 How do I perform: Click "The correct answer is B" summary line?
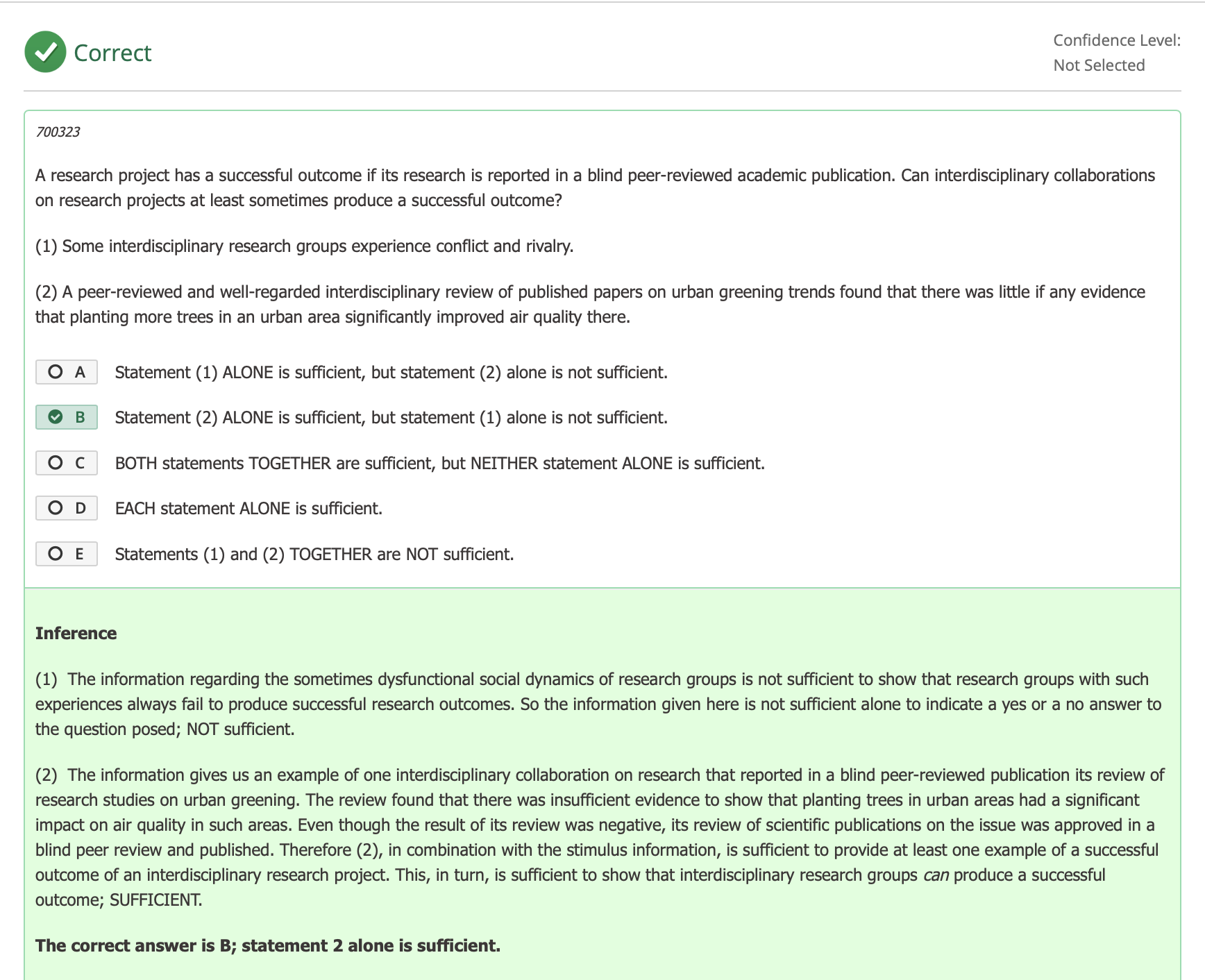point(267,945)
